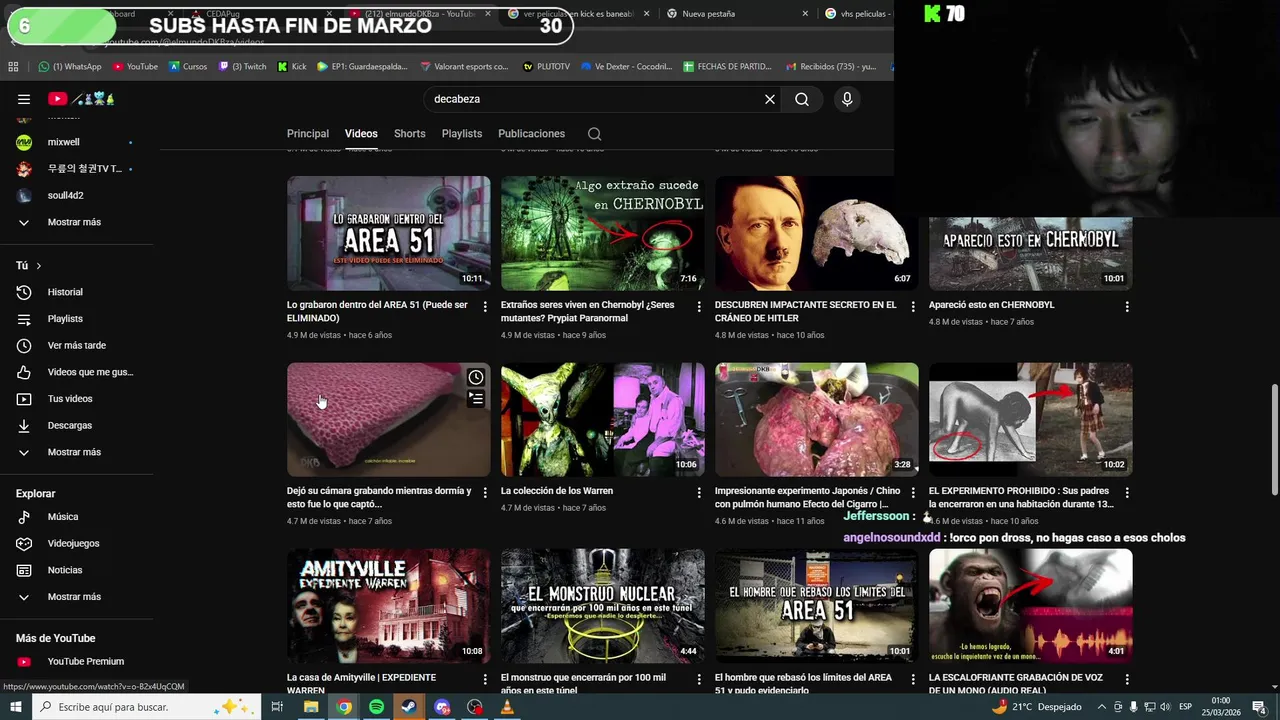Switch to the Principal tab
Screen dimensions: 1280x720
coord(308,134)
